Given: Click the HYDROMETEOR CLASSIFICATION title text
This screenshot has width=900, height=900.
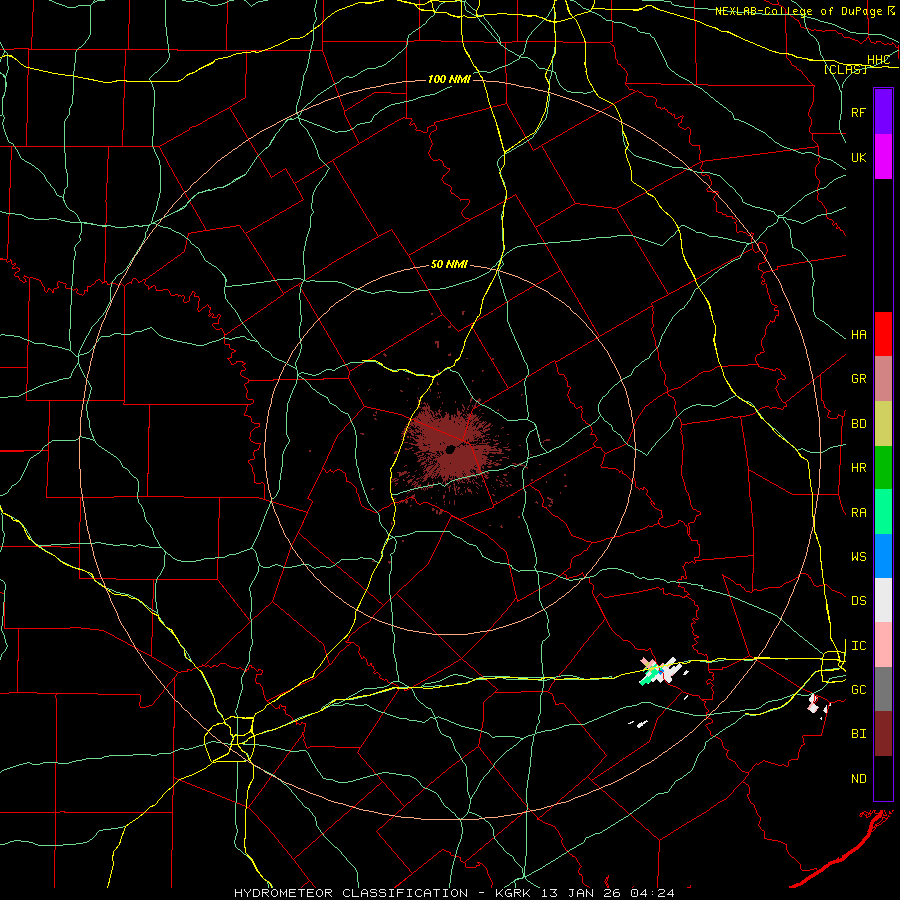Looking at the screenshot, I should [x=351, y=893].
